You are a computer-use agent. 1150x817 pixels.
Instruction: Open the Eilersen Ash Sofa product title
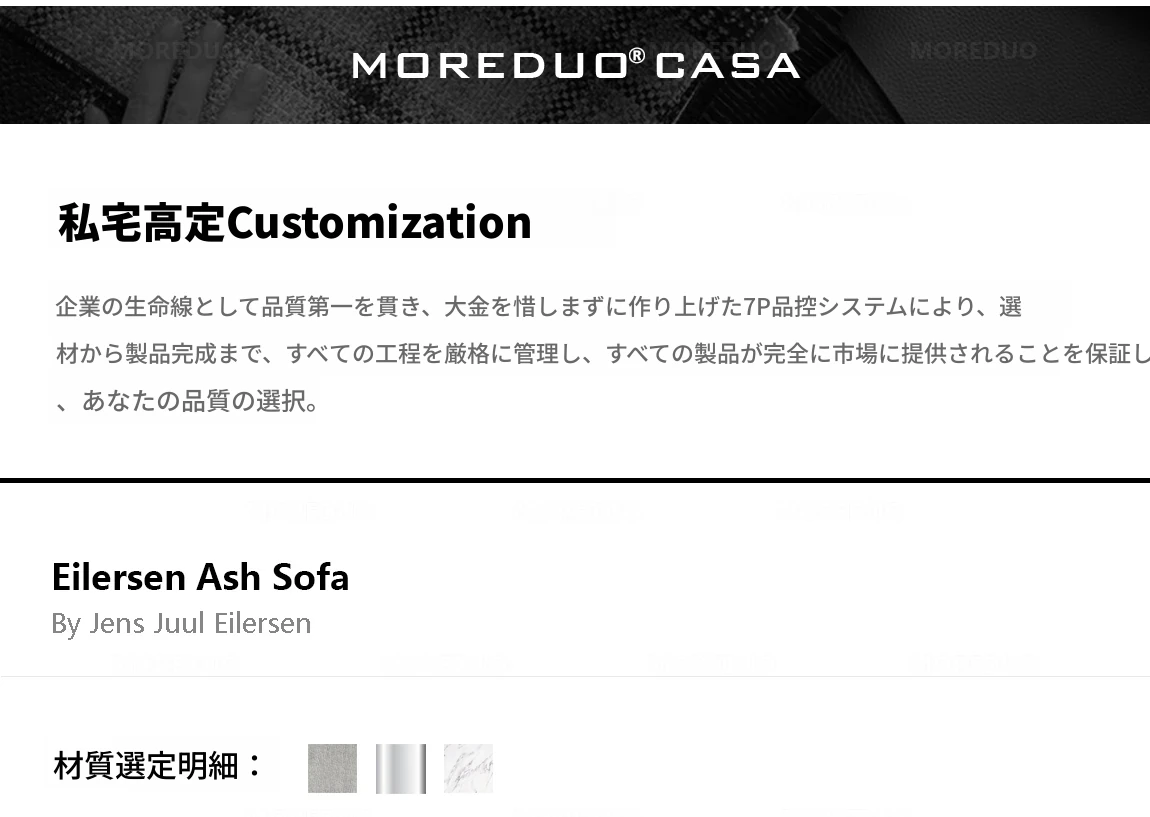(200, 577)
